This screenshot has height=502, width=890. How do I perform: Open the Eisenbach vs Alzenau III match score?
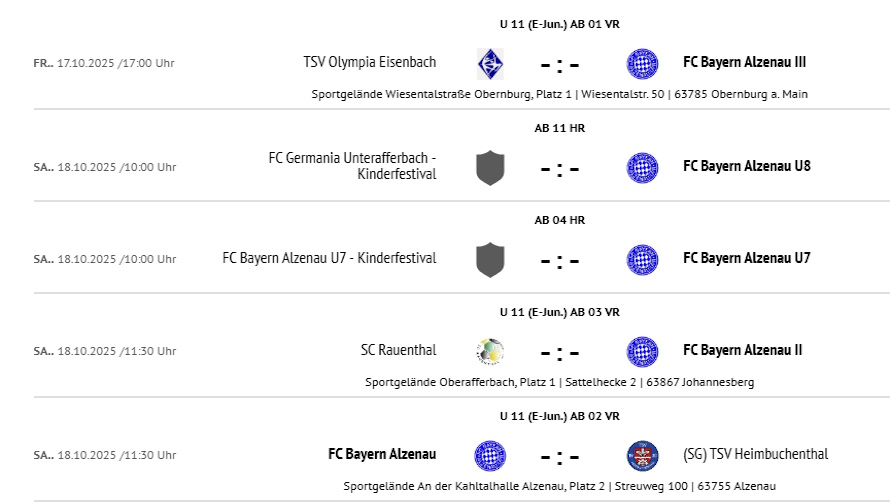[560, 65]
